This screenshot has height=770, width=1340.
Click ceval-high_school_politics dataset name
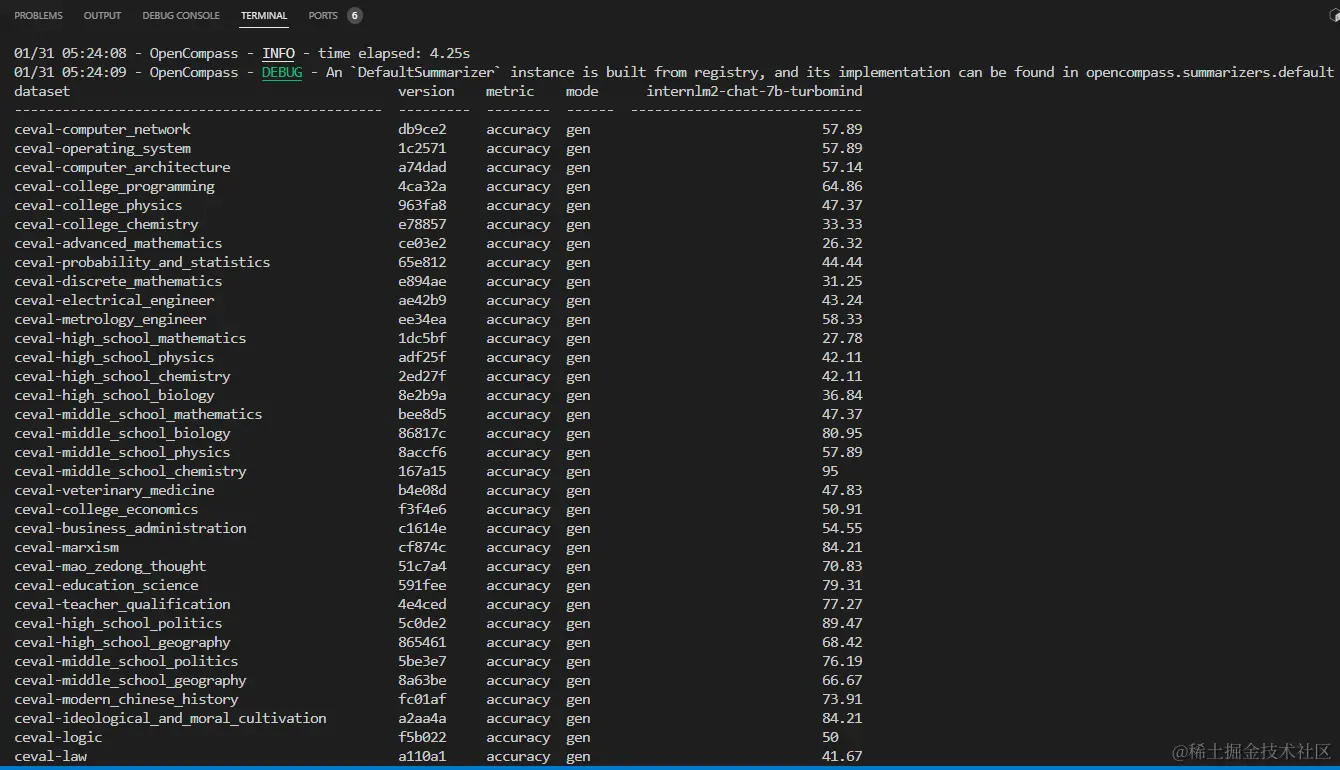[118, 623]
